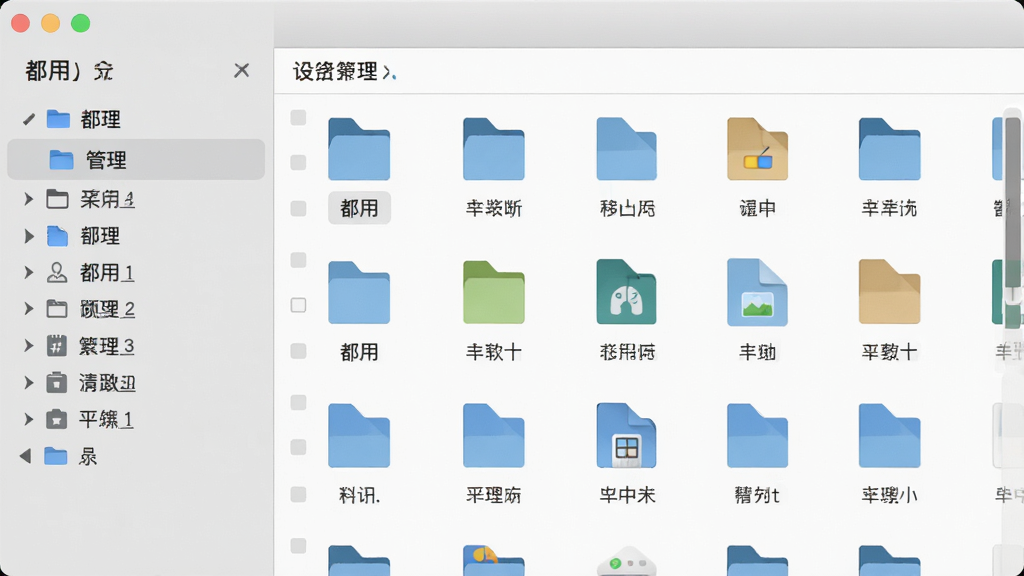Click the outlined folder icon beside 颐理2
This screenshot has width=1024, height=576.
tap(57, 308)
